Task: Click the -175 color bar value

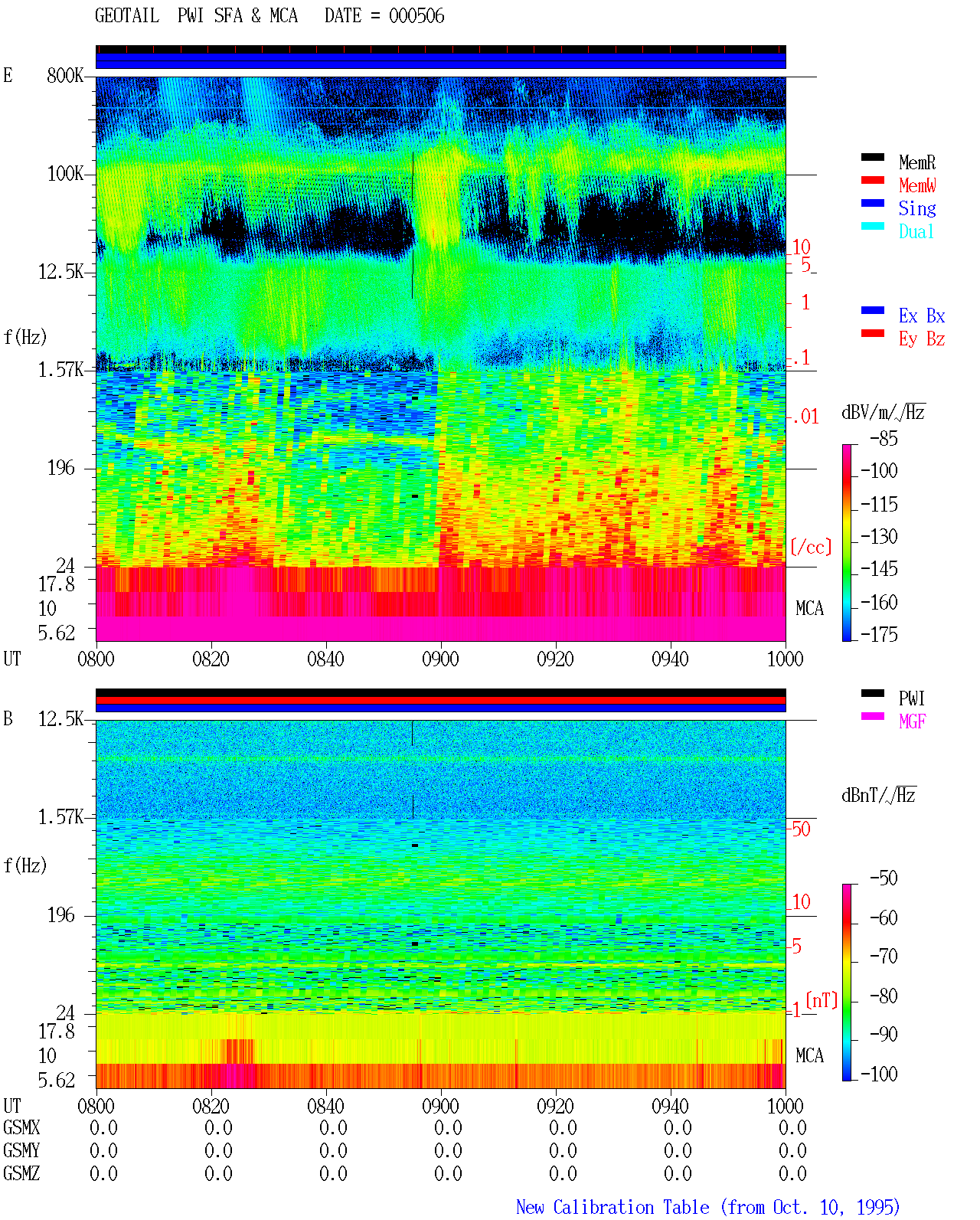Action: pos(879,634)
